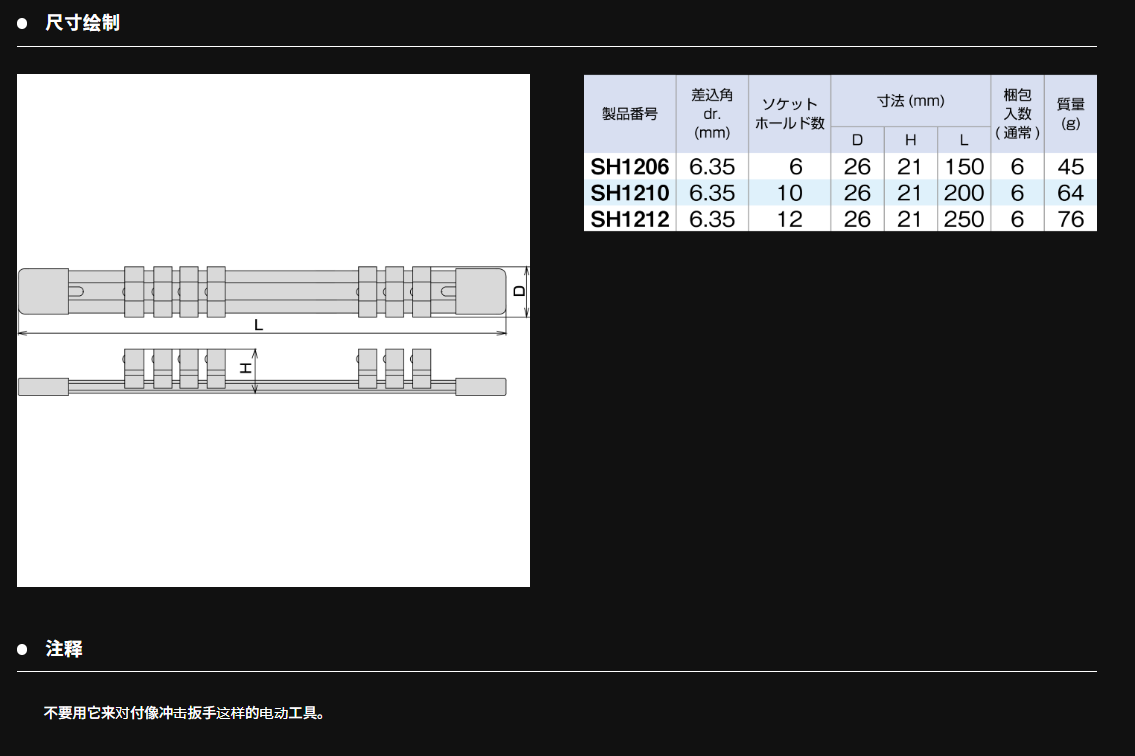Screen dimensions: 1135x756
Task: Click the ソケットホールド数 column header
Action: [x=789, y=114]
